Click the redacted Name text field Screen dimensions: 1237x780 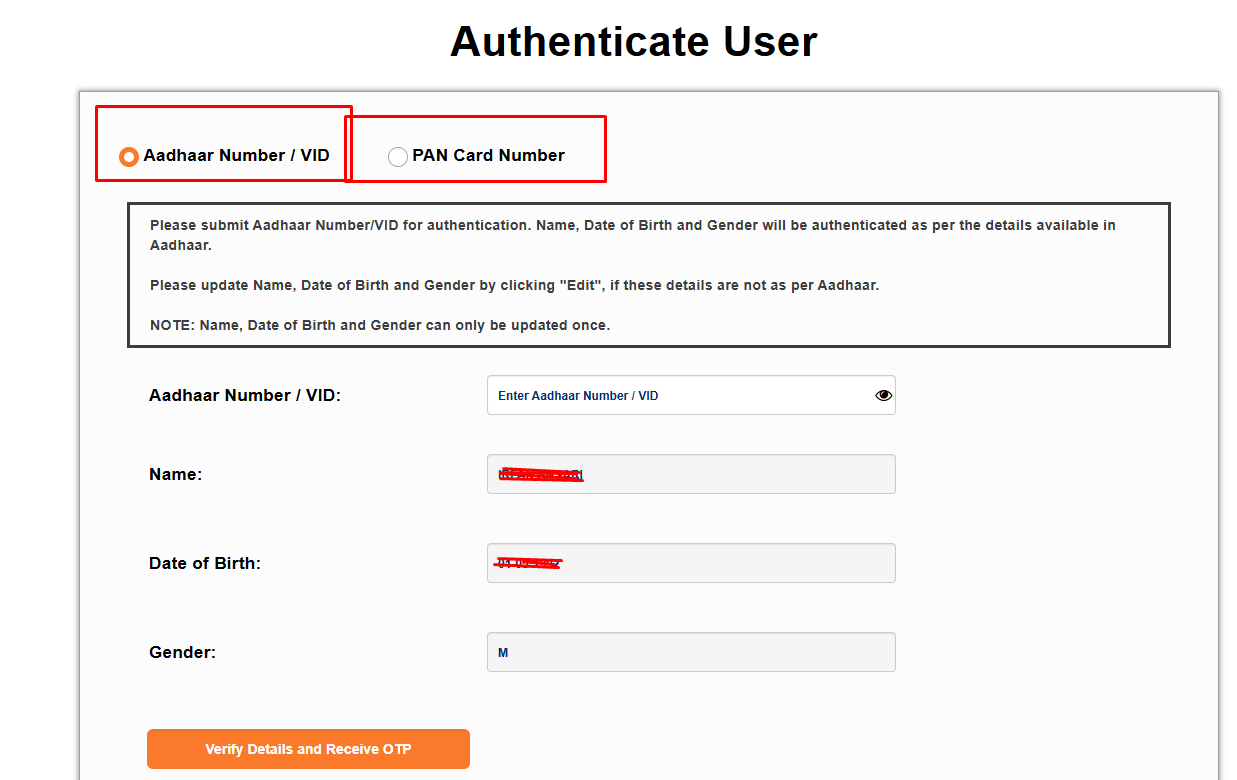click(690, 474)
